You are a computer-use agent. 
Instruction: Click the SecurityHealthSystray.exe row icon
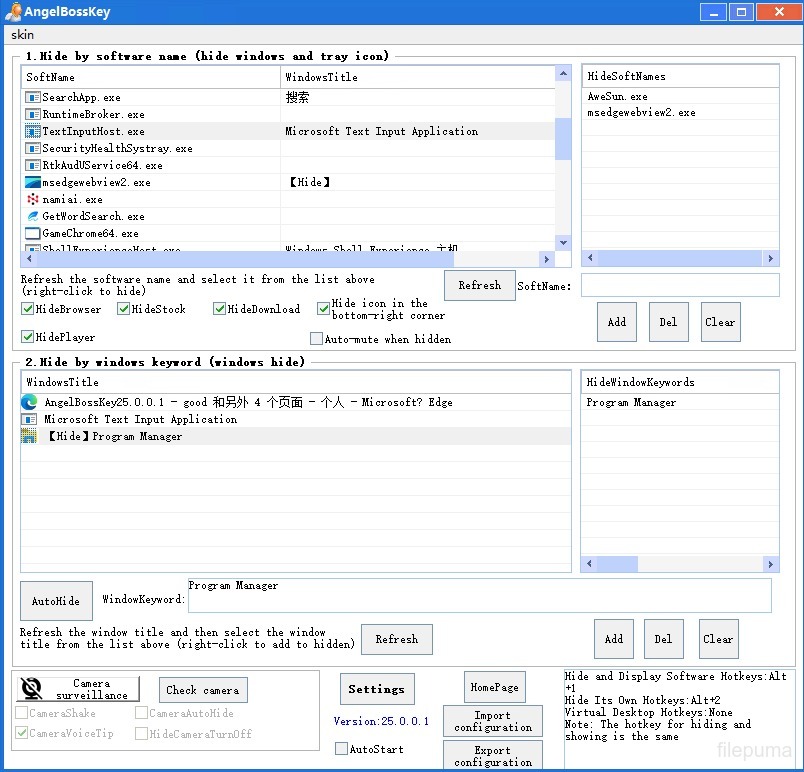(x=32, y=148)
